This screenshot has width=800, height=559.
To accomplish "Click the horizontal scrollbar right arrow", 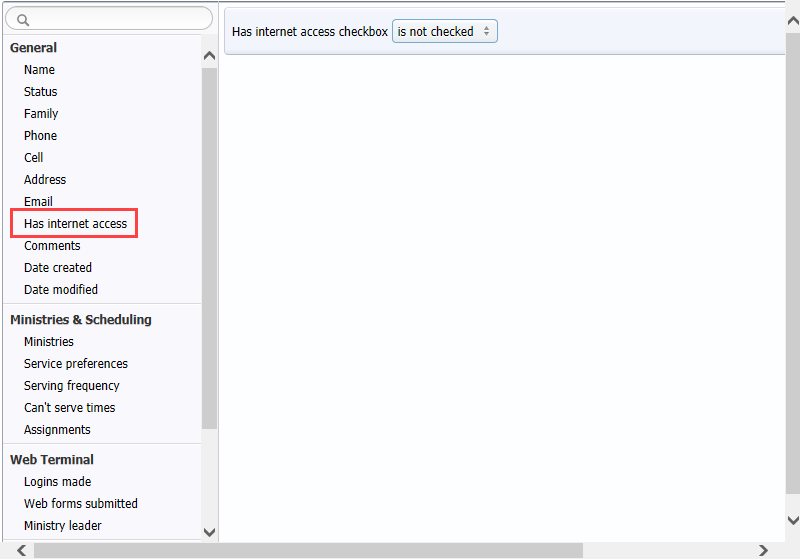I will (x=763, y=550).
